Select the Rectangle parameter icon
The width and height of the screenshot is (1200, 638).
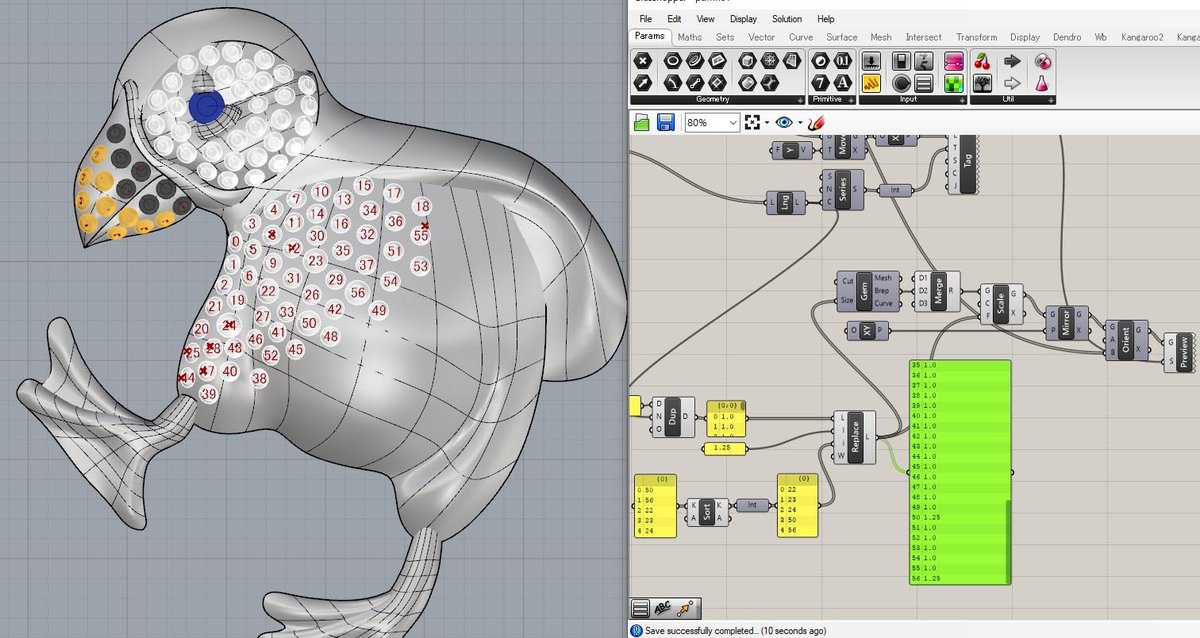717,83
